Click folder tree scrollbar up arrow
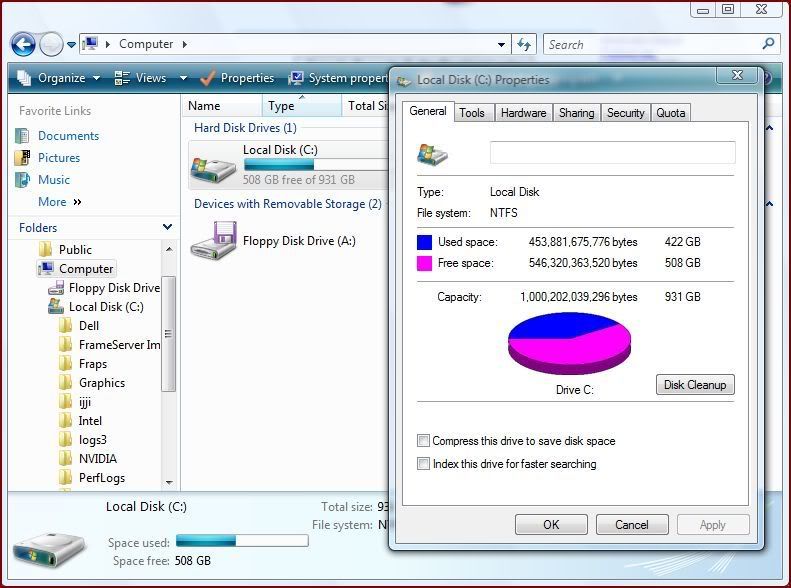The width and height of the screenshot is (791, 588). point(169,249)
